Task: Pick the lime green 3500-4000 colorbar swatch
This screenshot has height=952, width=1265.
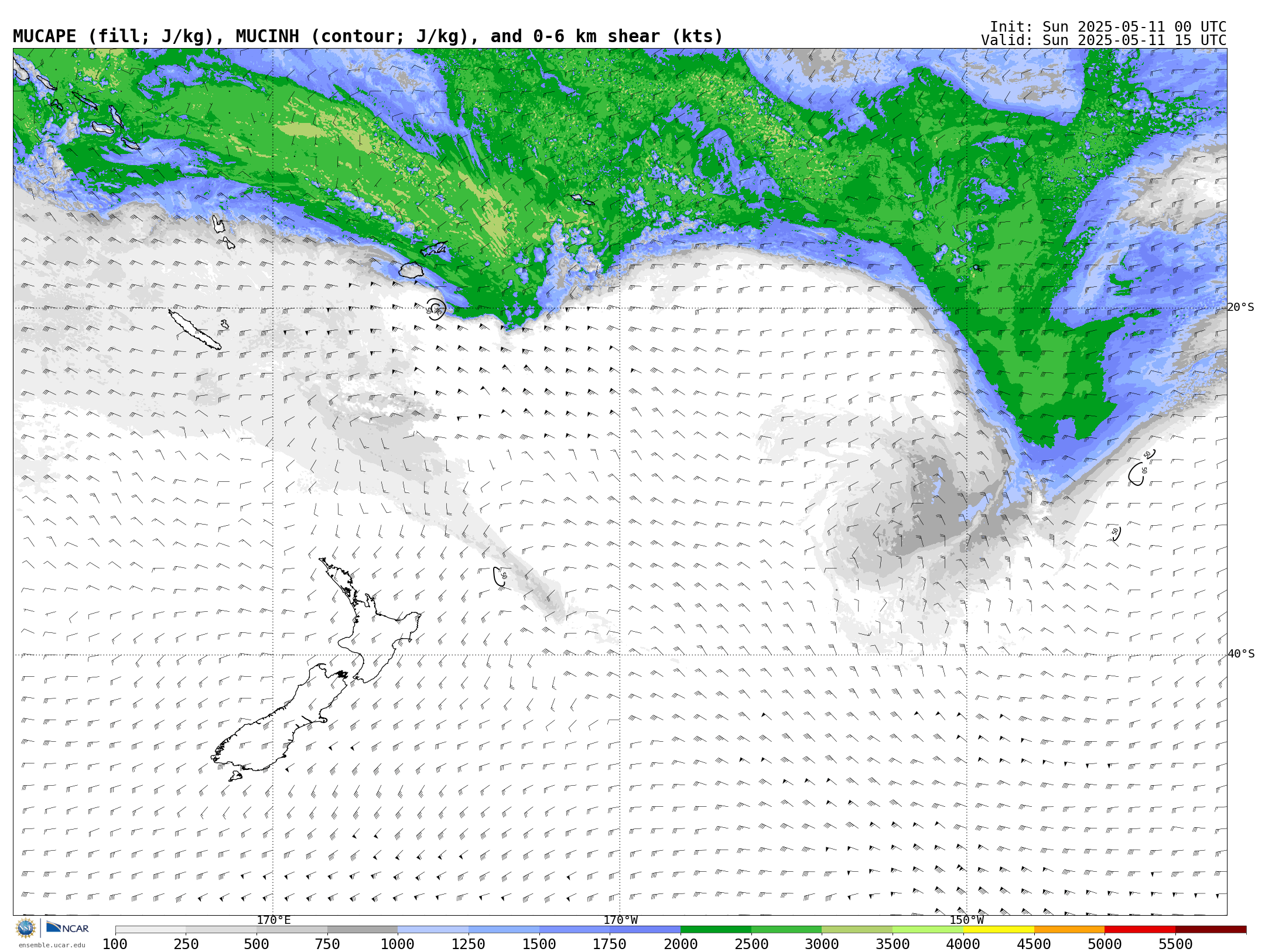Action: [x=928, y=930]
